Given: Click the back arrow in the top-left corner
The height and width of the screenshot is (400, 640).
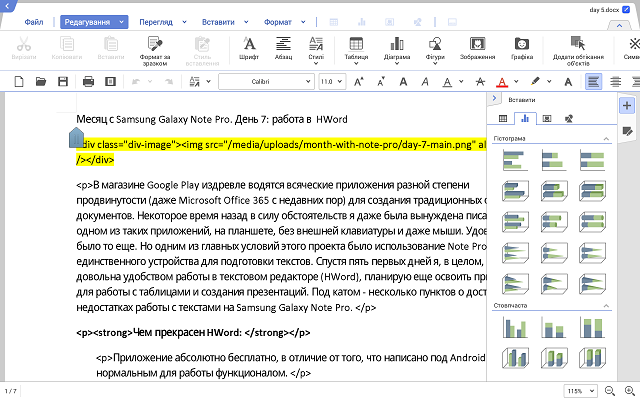Looking at the screenshot, I should [7, 6].
